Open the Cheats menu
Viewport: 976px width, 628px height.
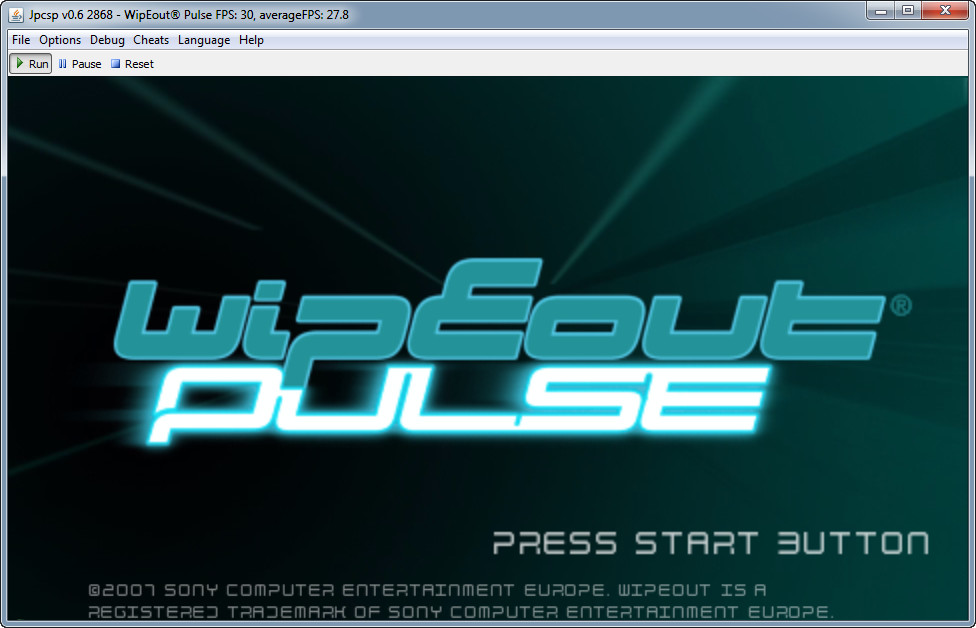click(151, 40)
